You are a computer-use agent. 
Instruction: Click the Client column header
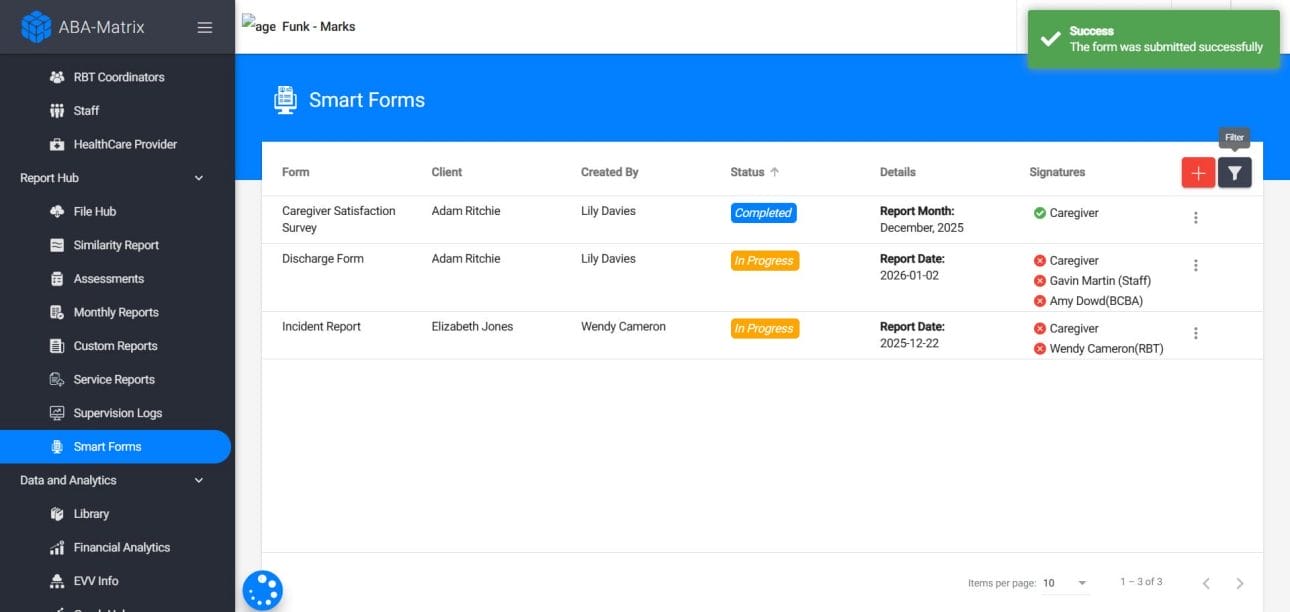pos(447,172)
